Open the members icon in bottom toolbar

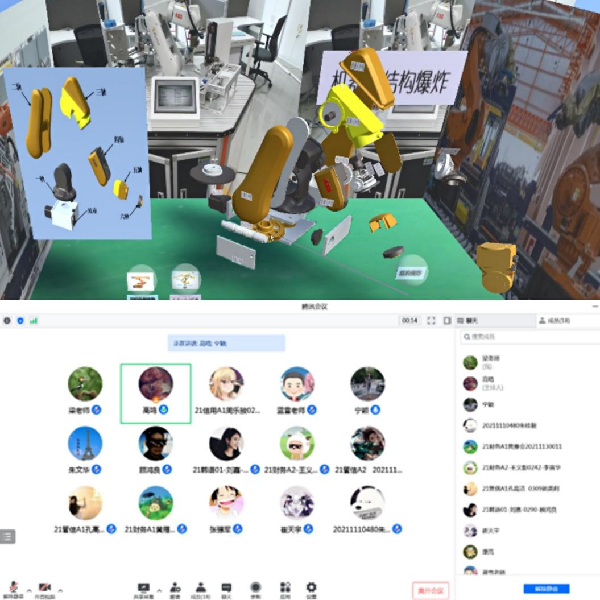tap(201, 587)
